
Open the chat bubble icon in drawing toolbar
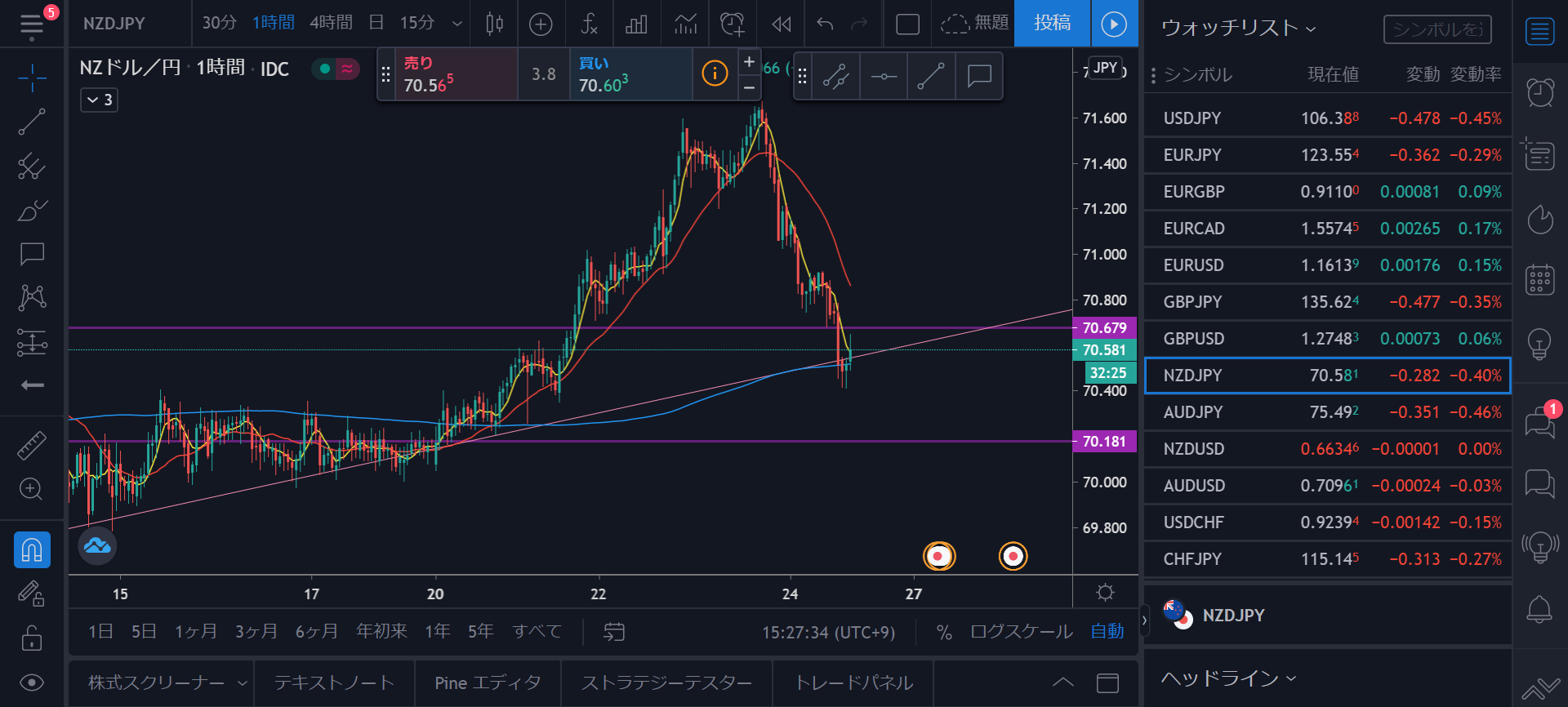coord(978,76)
